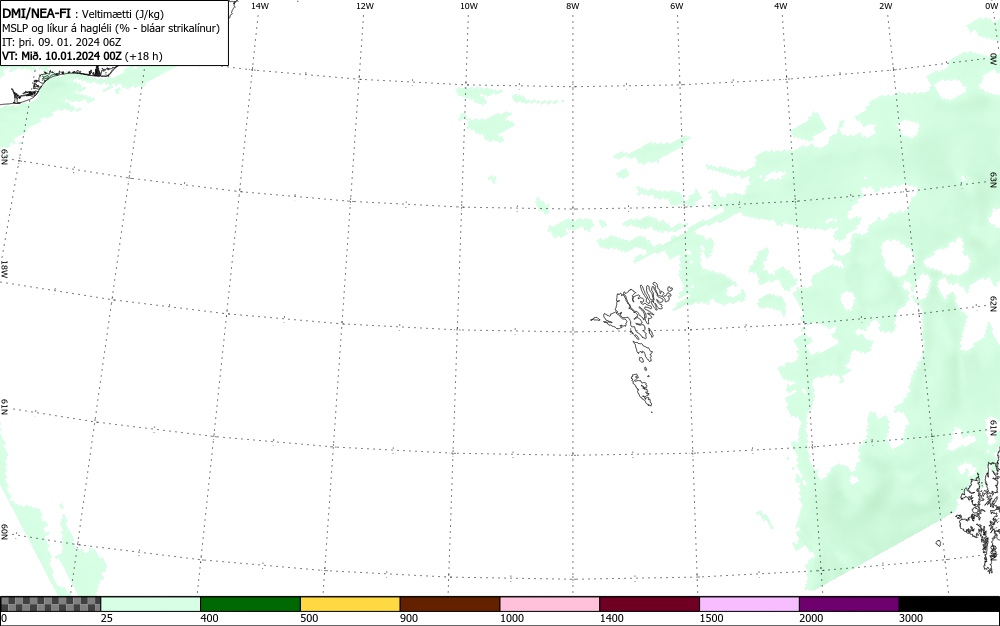Click the yellow 500–900 legend swatch
Screen dimensions: 1000x626
[350, 604]
